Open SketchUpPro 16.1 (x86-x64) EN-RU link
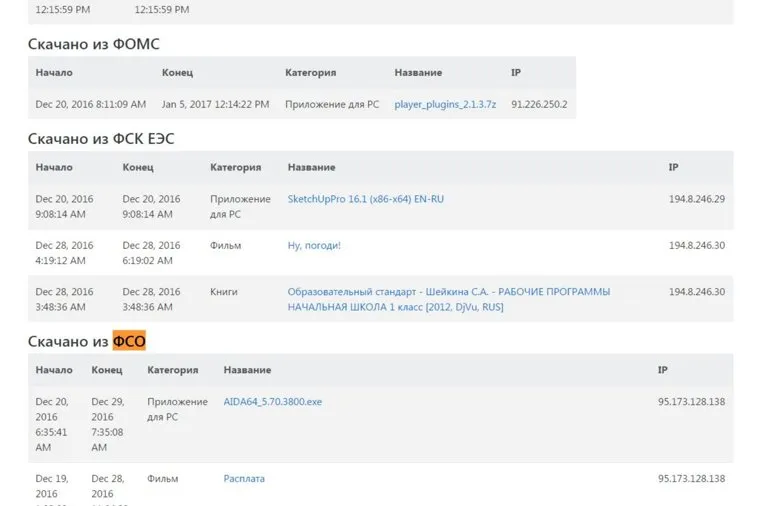760x506 pixels. [365, 199]
